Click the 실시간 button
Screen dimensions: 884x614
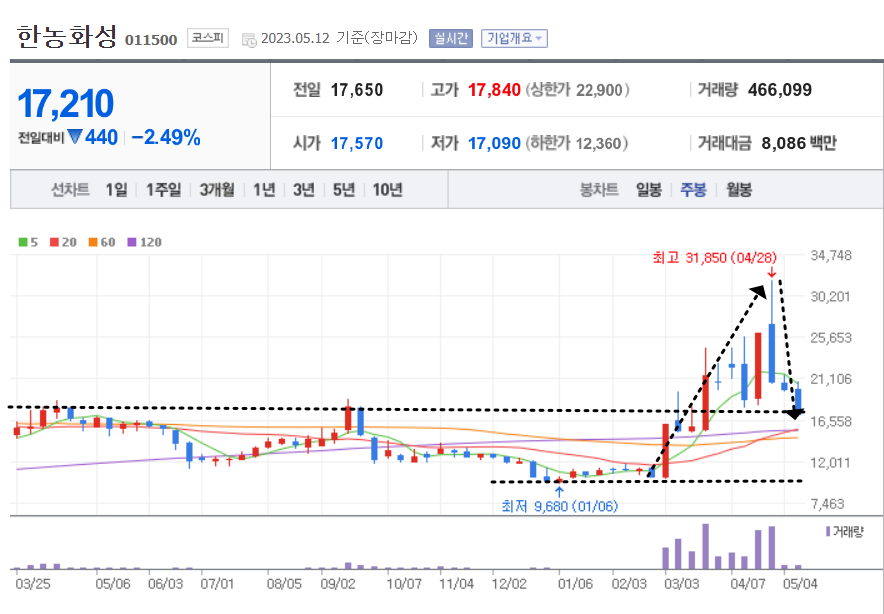pyautogui.click(x=450, y=38)
